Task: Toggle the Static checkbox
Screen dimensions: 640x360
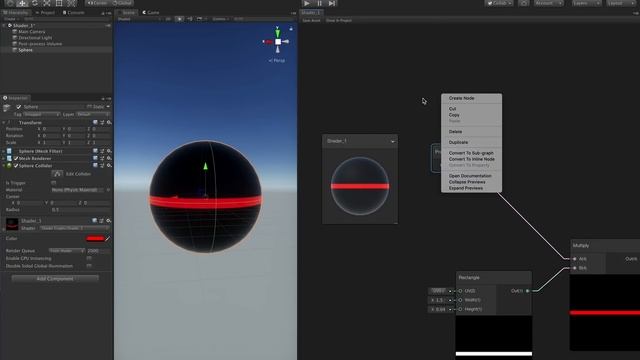Action: [x=89, y=107]
